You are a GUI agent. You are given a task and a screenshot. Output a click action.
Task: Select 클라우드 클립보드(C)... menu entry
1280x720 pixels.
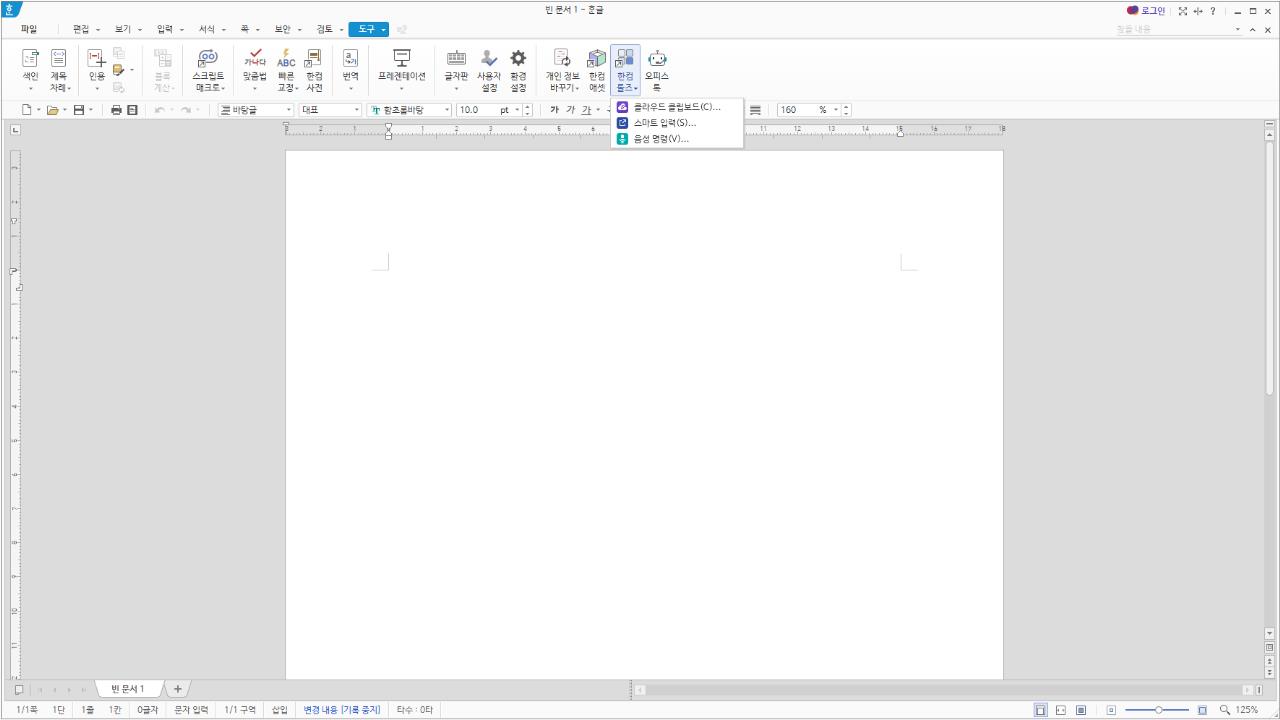[677, 107]
